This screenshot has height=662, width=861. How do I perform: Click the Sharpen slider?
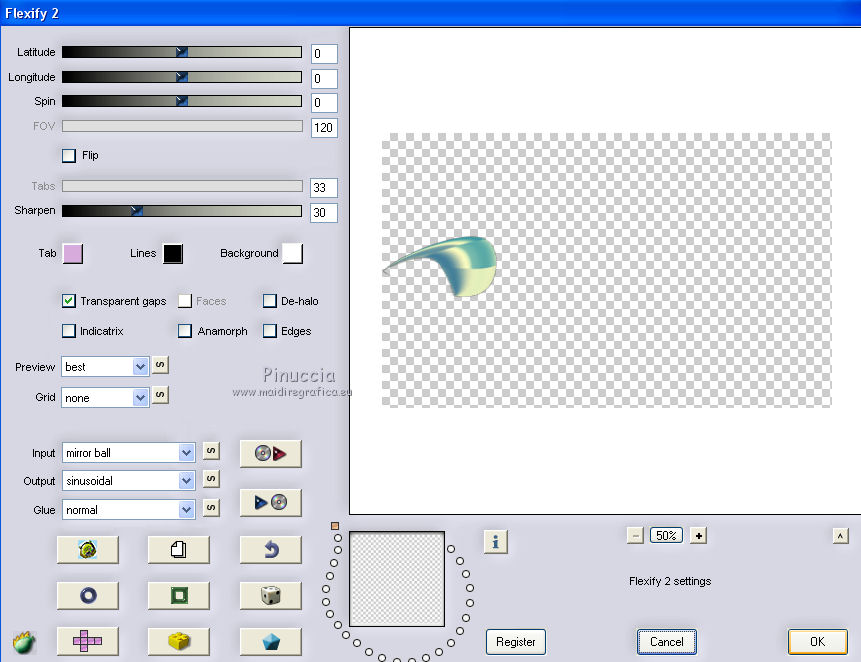coord(182,211)
